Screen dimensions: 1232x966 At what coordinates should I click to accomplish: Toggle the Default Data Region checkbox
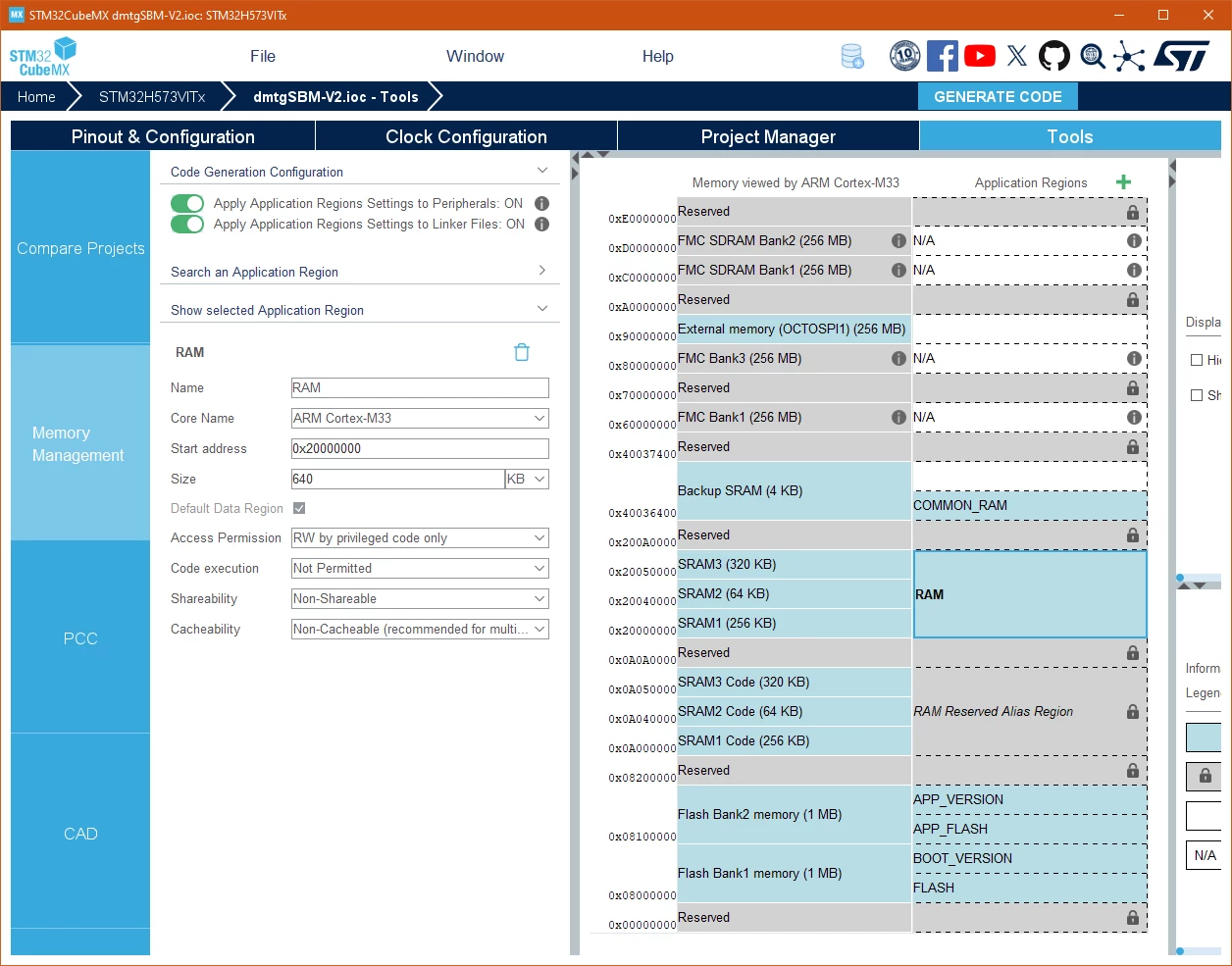299,508
